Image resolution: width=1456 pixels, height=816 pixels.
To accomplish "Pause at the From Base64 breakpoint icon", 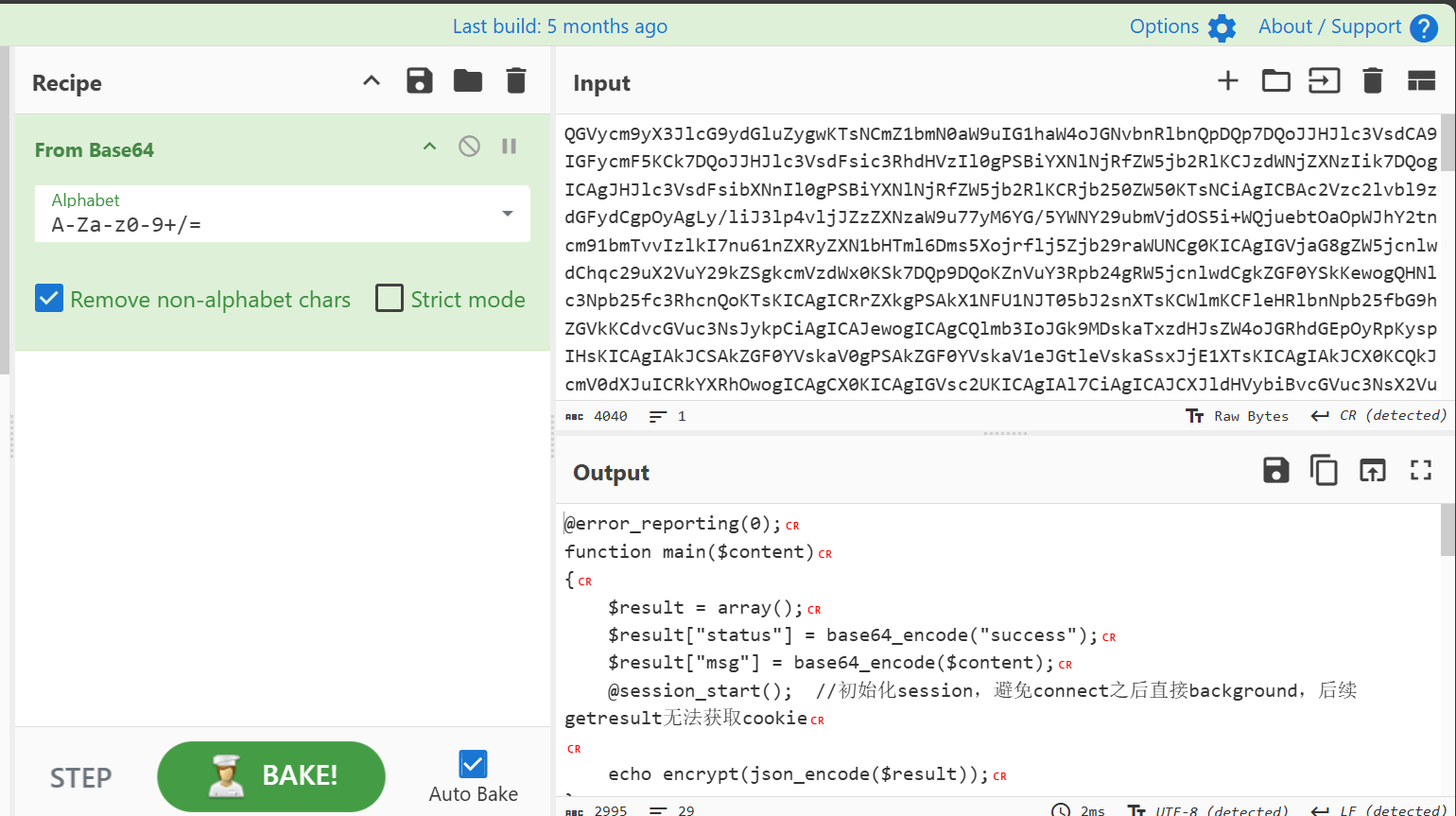I will click(x=509, y=147).
